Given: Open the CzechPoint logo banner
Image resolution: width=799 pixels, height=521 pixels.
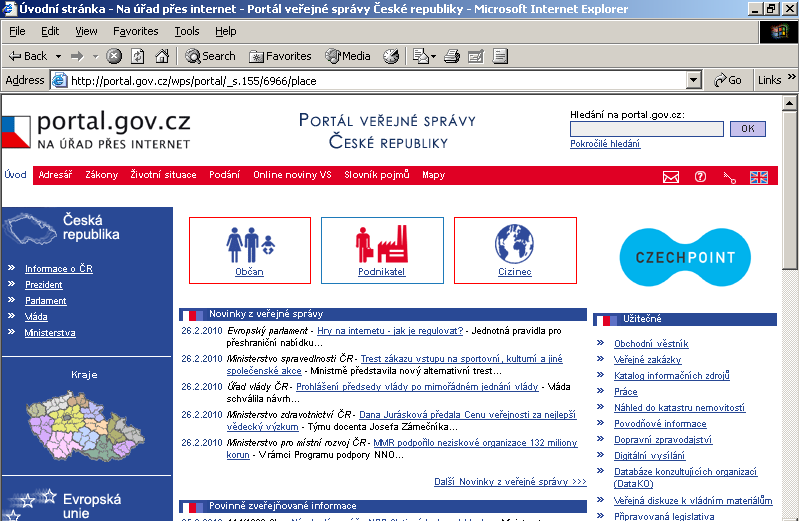Looking at the screenshot, I should pos(685,257).
